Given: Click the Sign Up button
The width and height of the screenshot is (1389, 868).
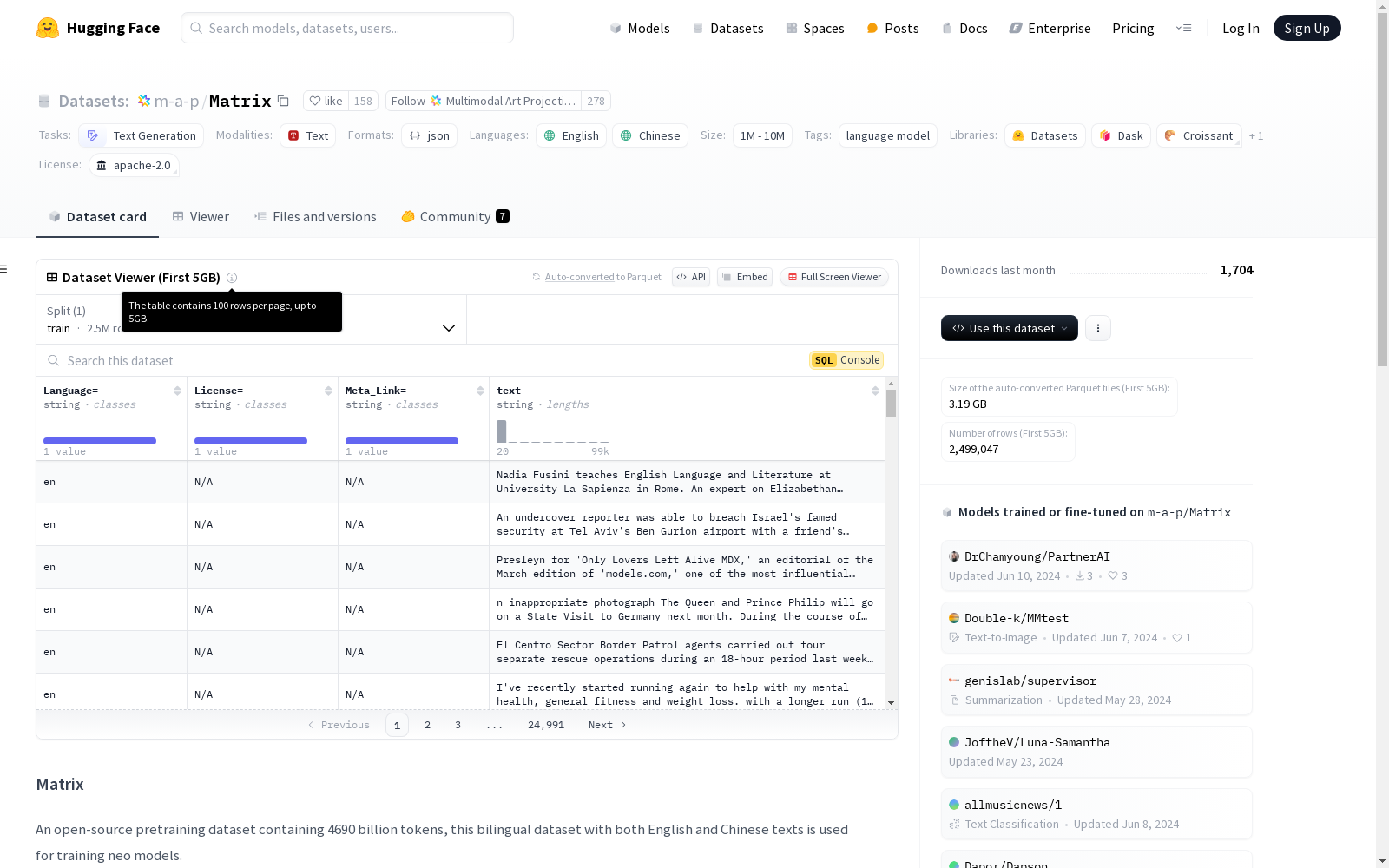Looking at the screenshot, I should point(1307,28).
